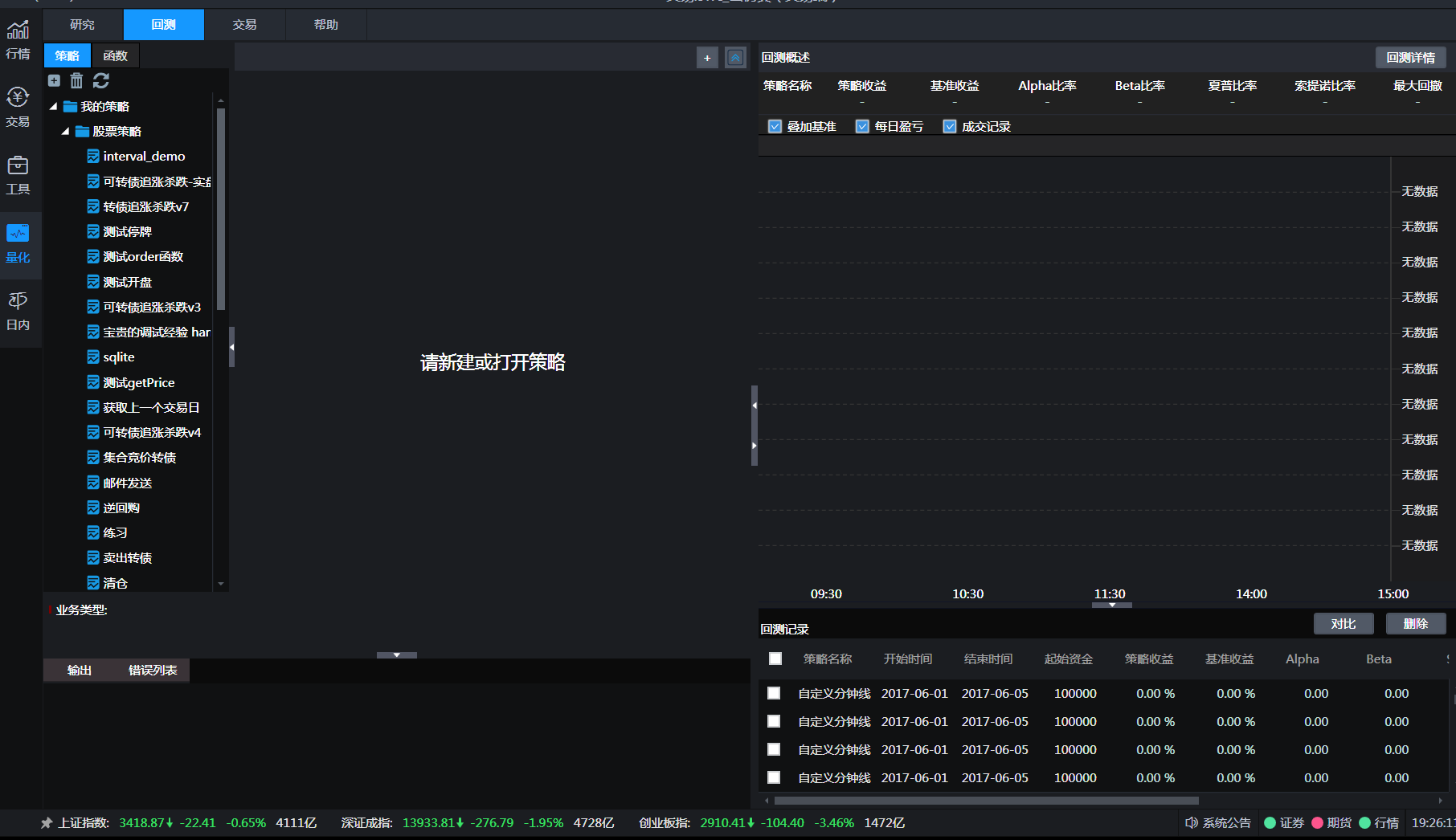The width and height of the screenshot is (1456, 840).
Task: Click the plus button in editor toolbar
Action: (x=707, y=58)
